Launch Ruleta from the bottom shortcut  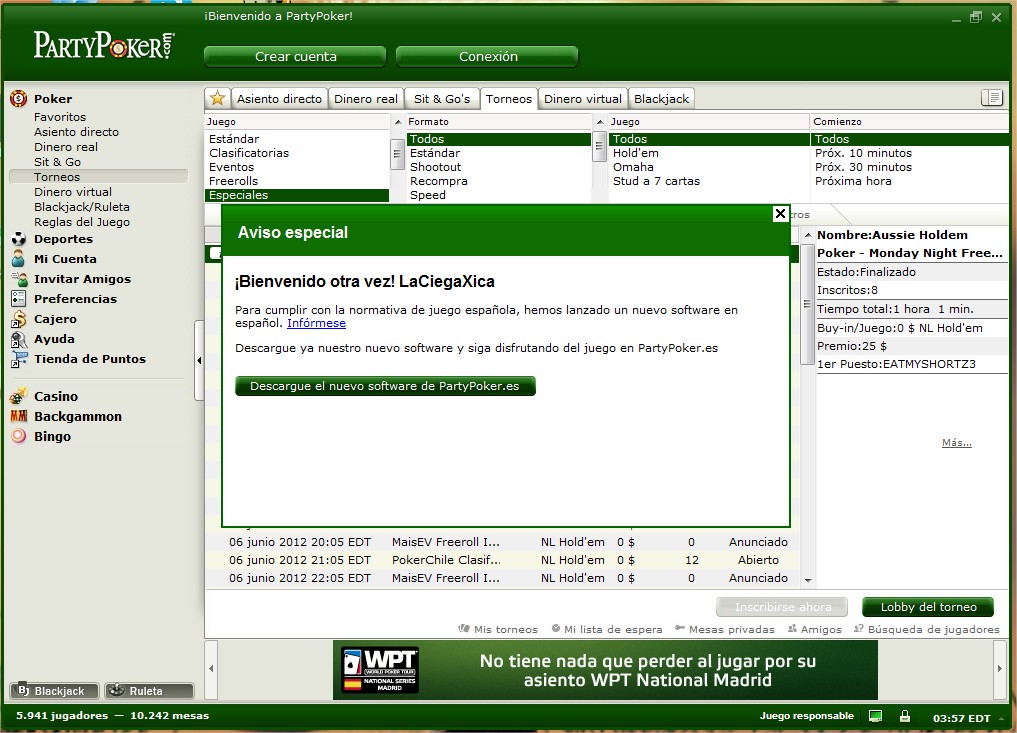click(149, 691)
